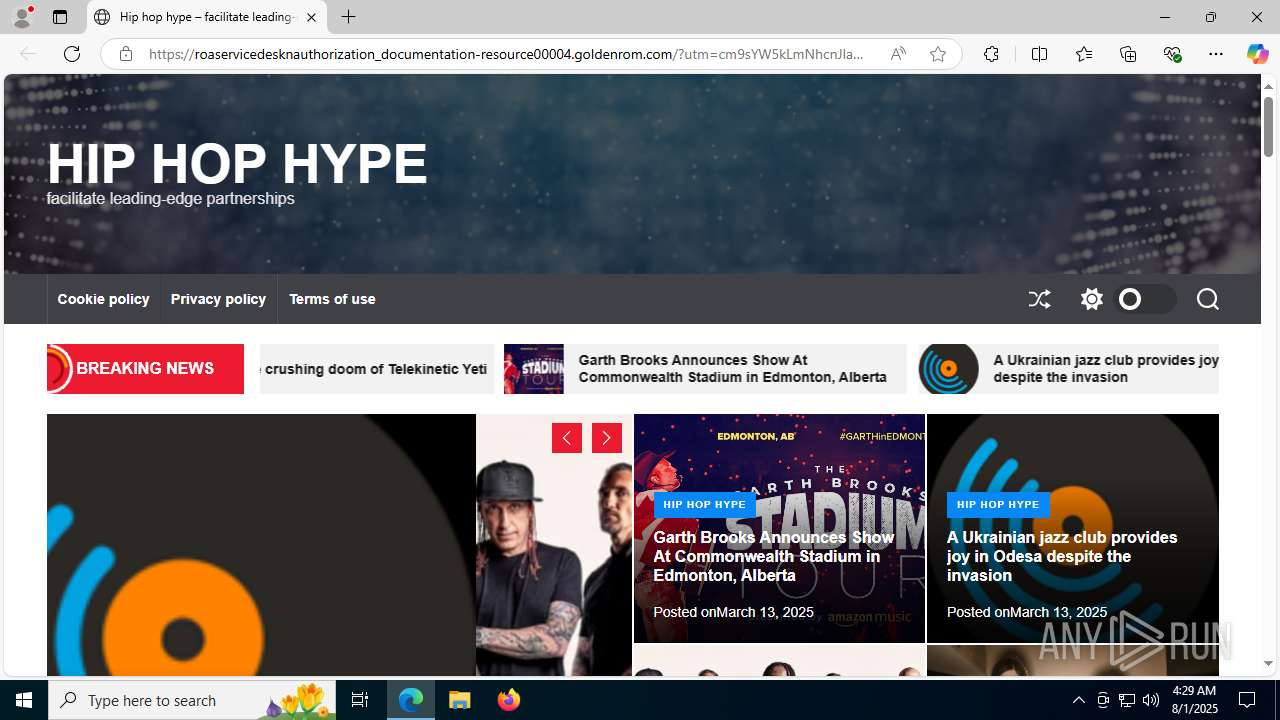Close the Hip hop hype tab
The height and width of the screenshot is (720, 1280).
[311, 17]
